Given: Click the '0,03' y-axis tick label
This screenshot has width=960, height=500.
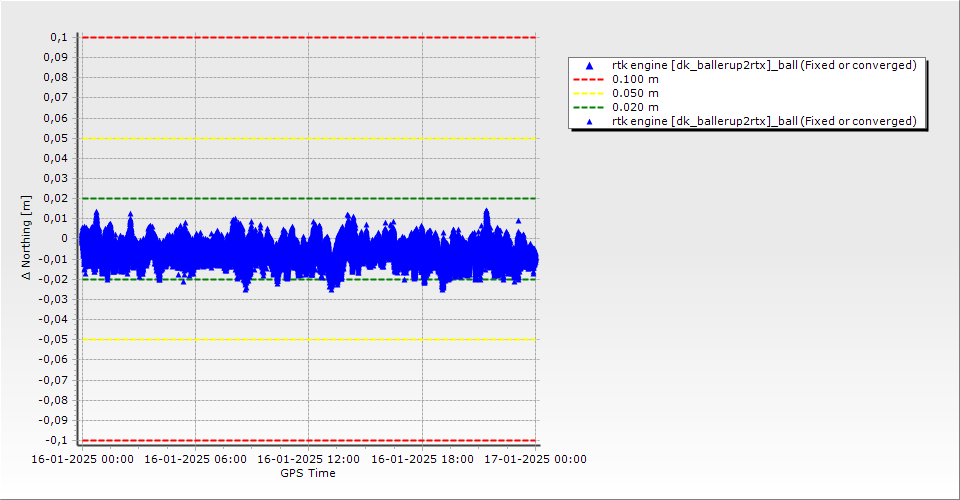Looking at the screenshot, I should 56,179.
